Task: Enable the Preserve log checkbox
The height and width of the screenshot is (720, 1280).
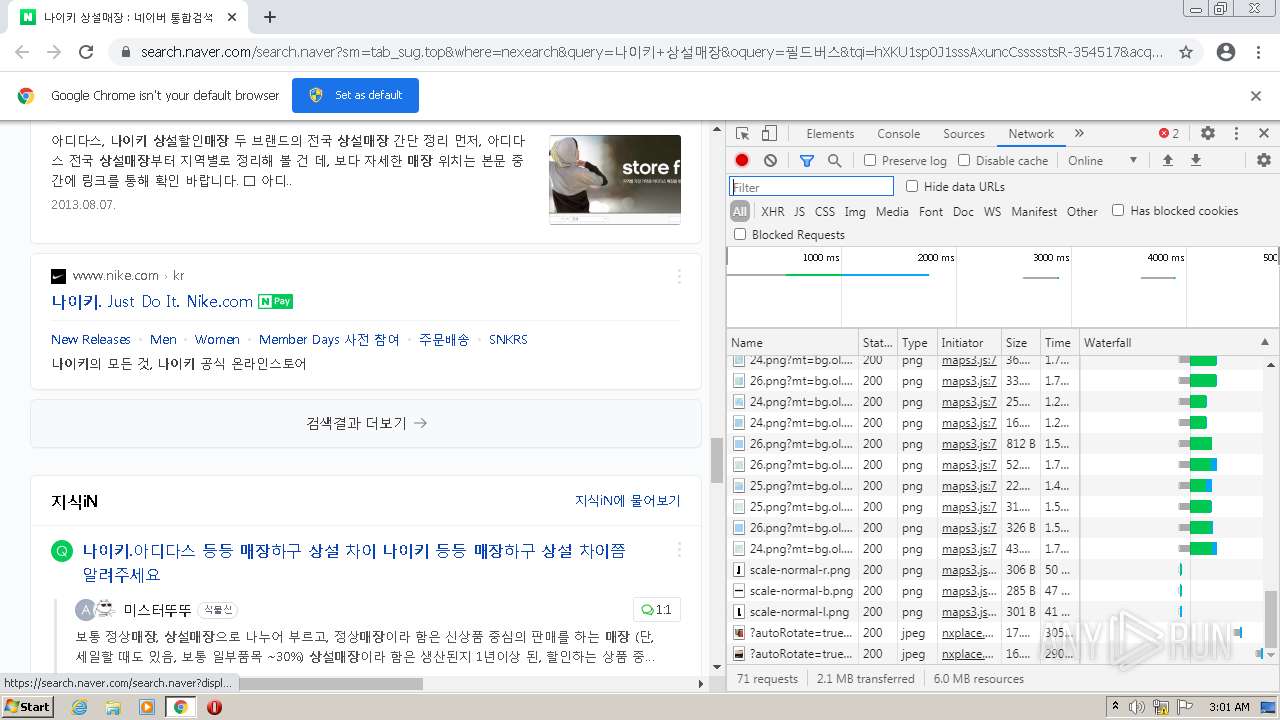Action: (x=870, y=160)
